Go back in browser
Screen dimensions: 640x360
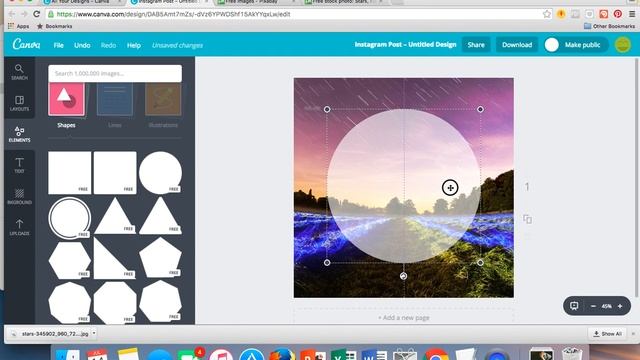11,14
